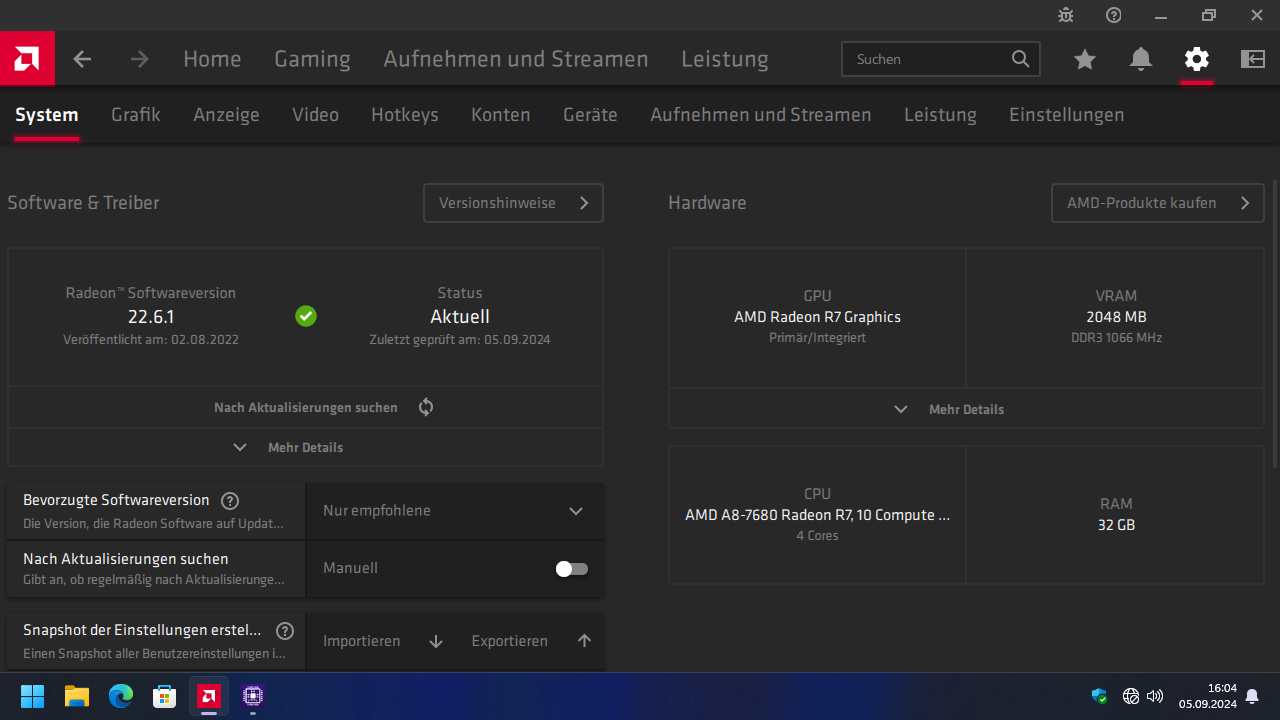This screenshot has height=720, width=1280.
Task: Toggle the sidebar panel icon
Action: click(x=1253, y=59)
